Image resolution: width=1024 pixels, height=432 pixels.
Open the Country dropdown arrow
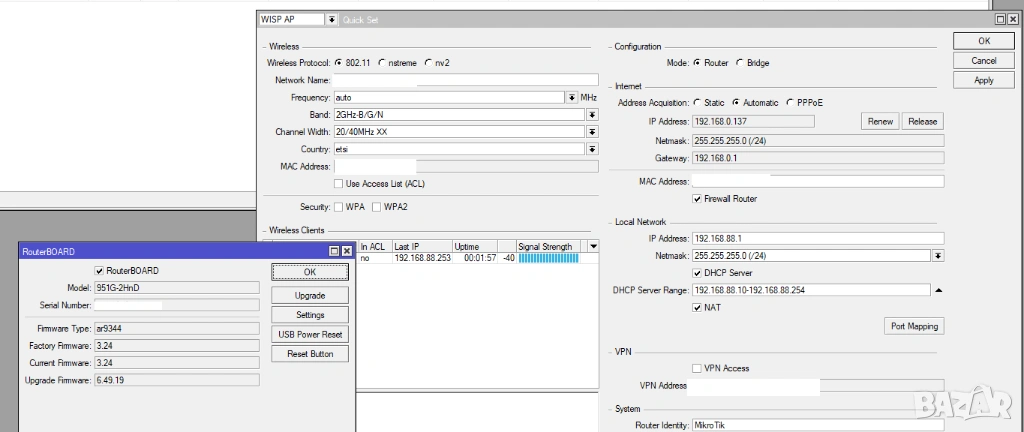point(592,149)
